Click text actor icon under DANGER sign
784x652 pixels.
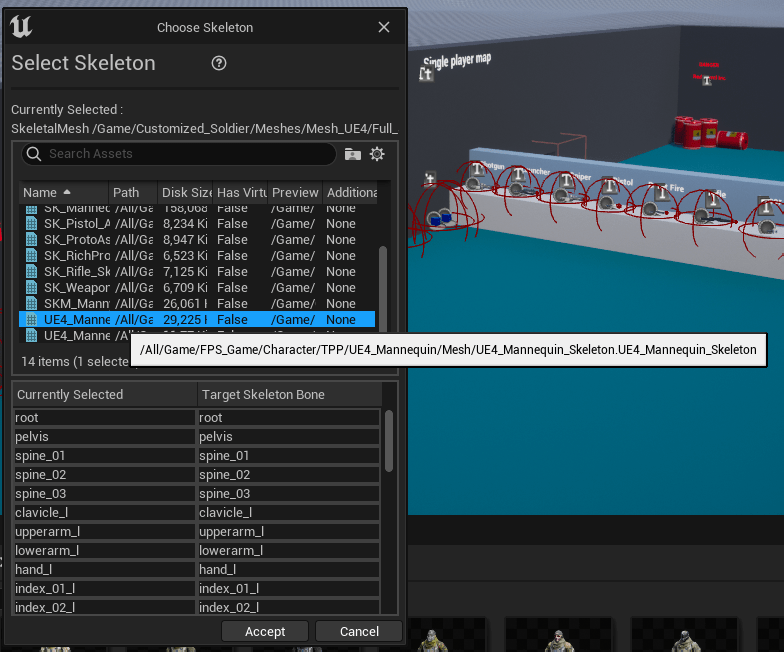(707, 81)
